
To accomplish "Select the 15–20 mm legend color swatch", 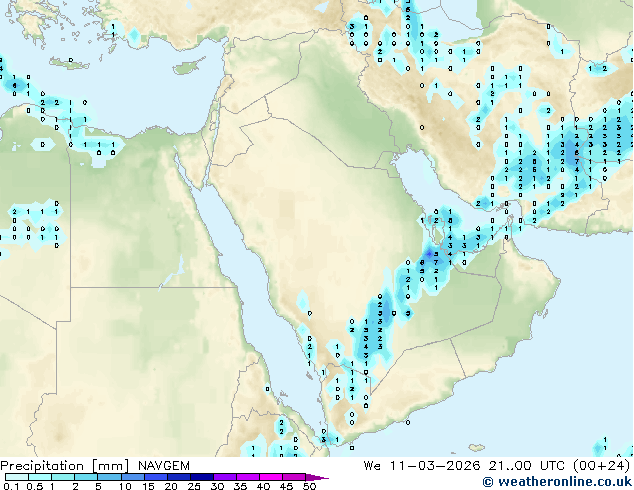I will pos(155,477).
